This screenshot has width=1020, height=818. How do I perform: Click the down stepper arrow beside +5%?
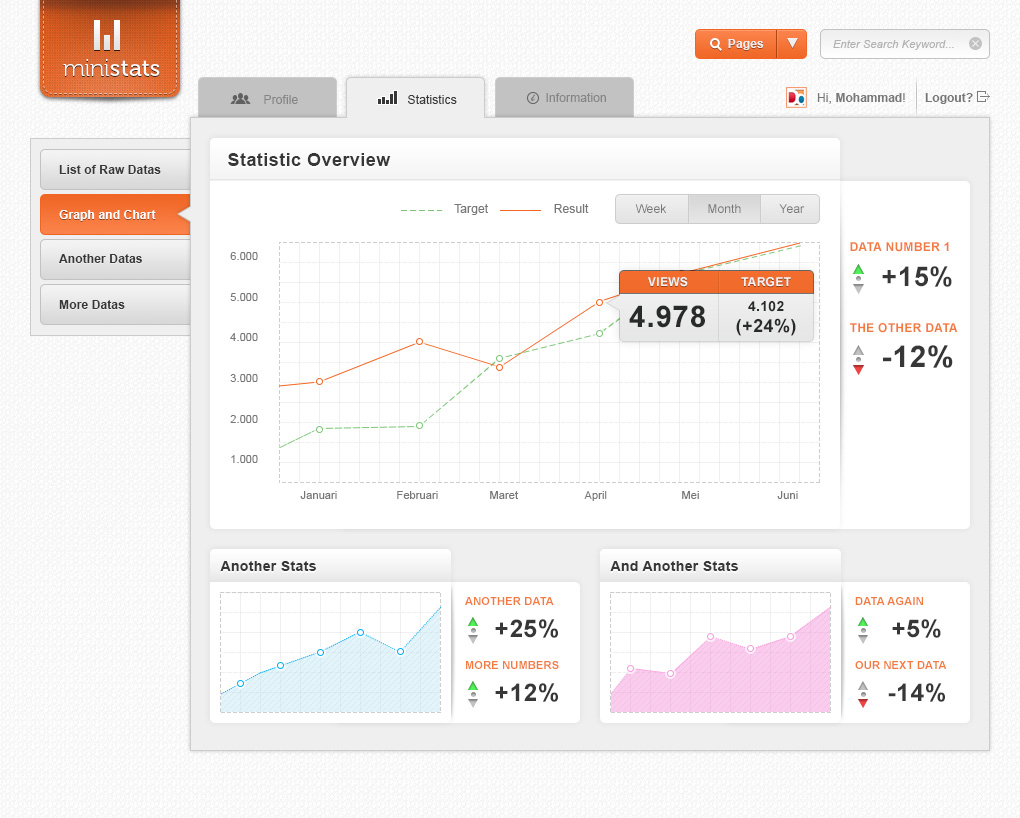(x=863, y=638)
